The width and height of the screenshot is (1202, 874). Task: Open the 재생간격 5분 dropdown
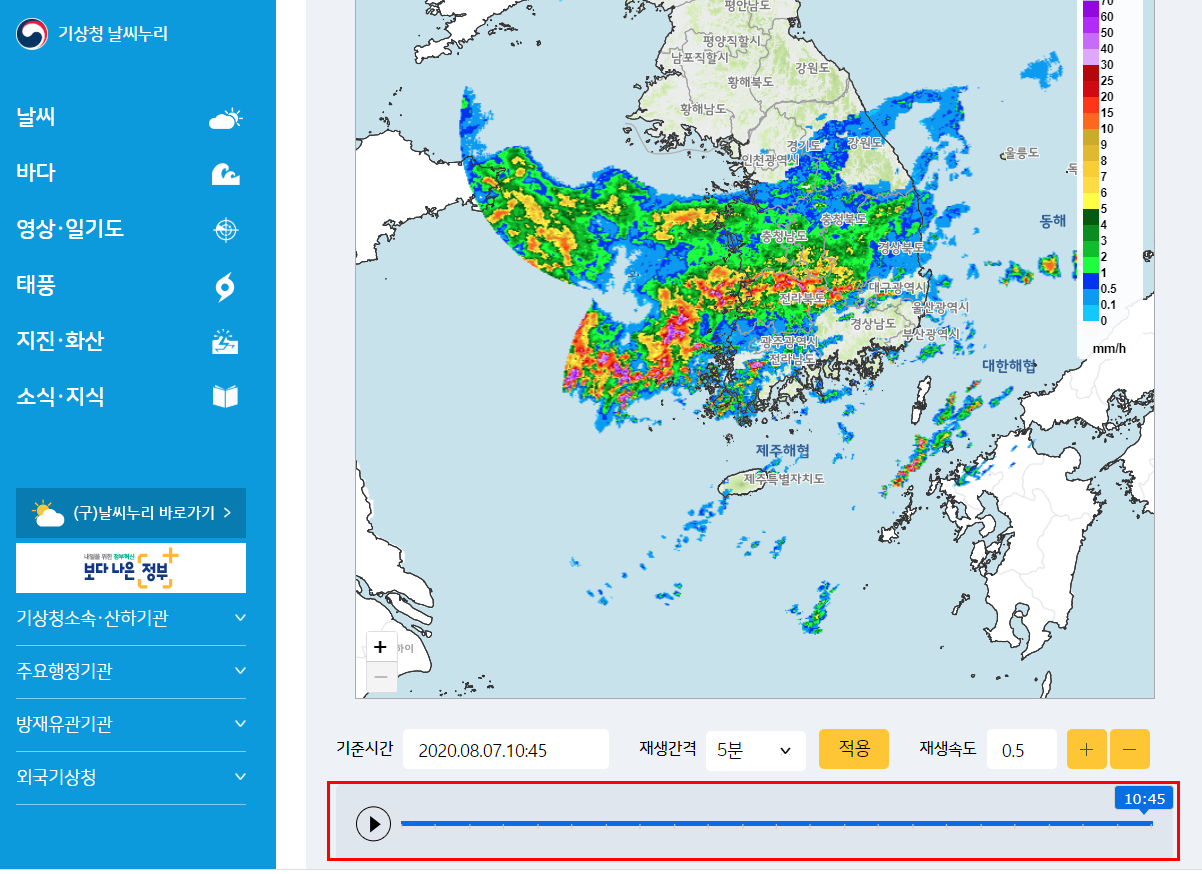point(755,750)
